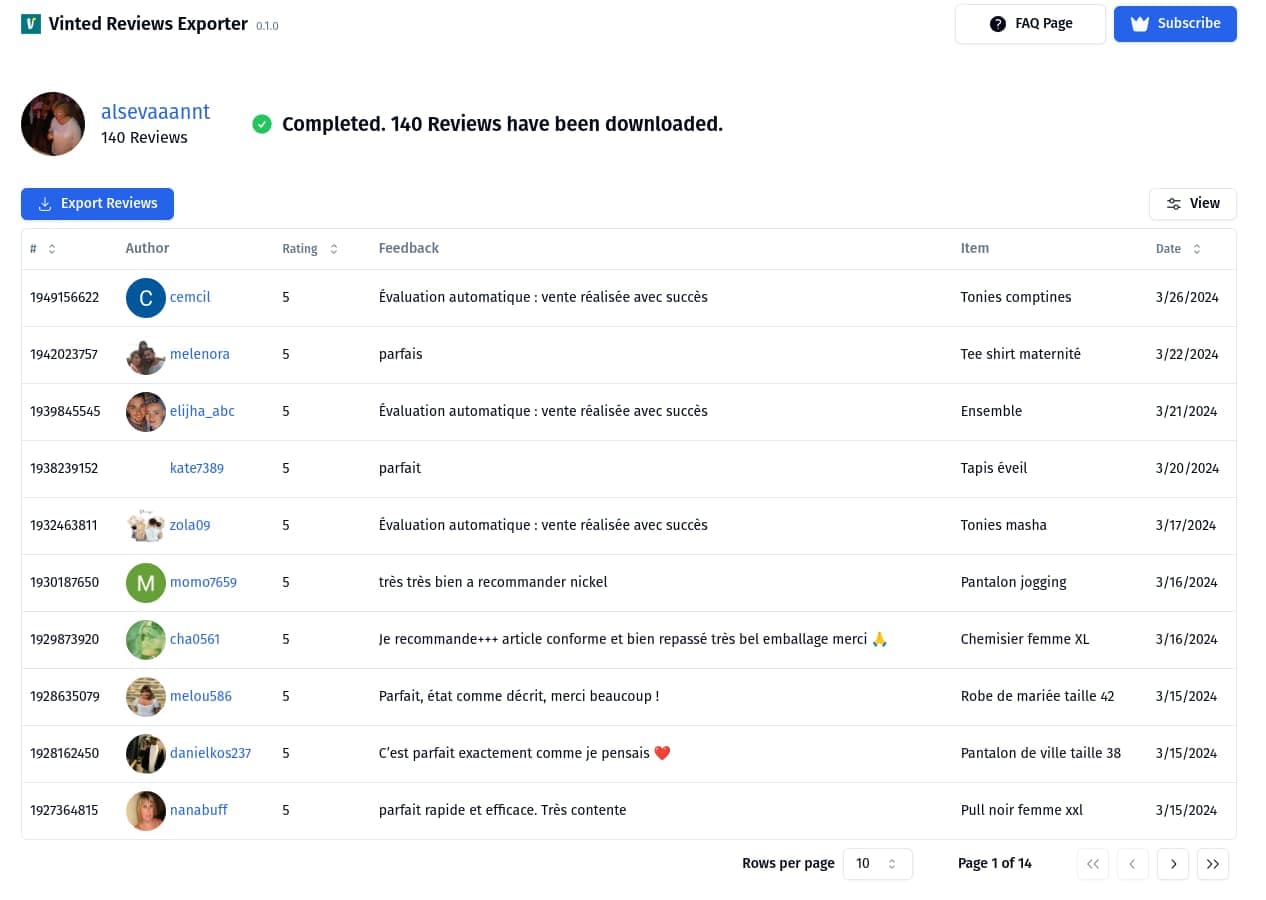Jump to the last page arrow

pos(1213,864)
